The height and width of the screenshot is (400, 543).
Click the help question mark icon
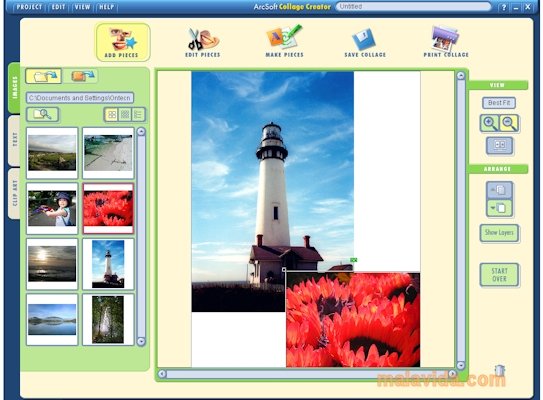[x=504, y=7]
